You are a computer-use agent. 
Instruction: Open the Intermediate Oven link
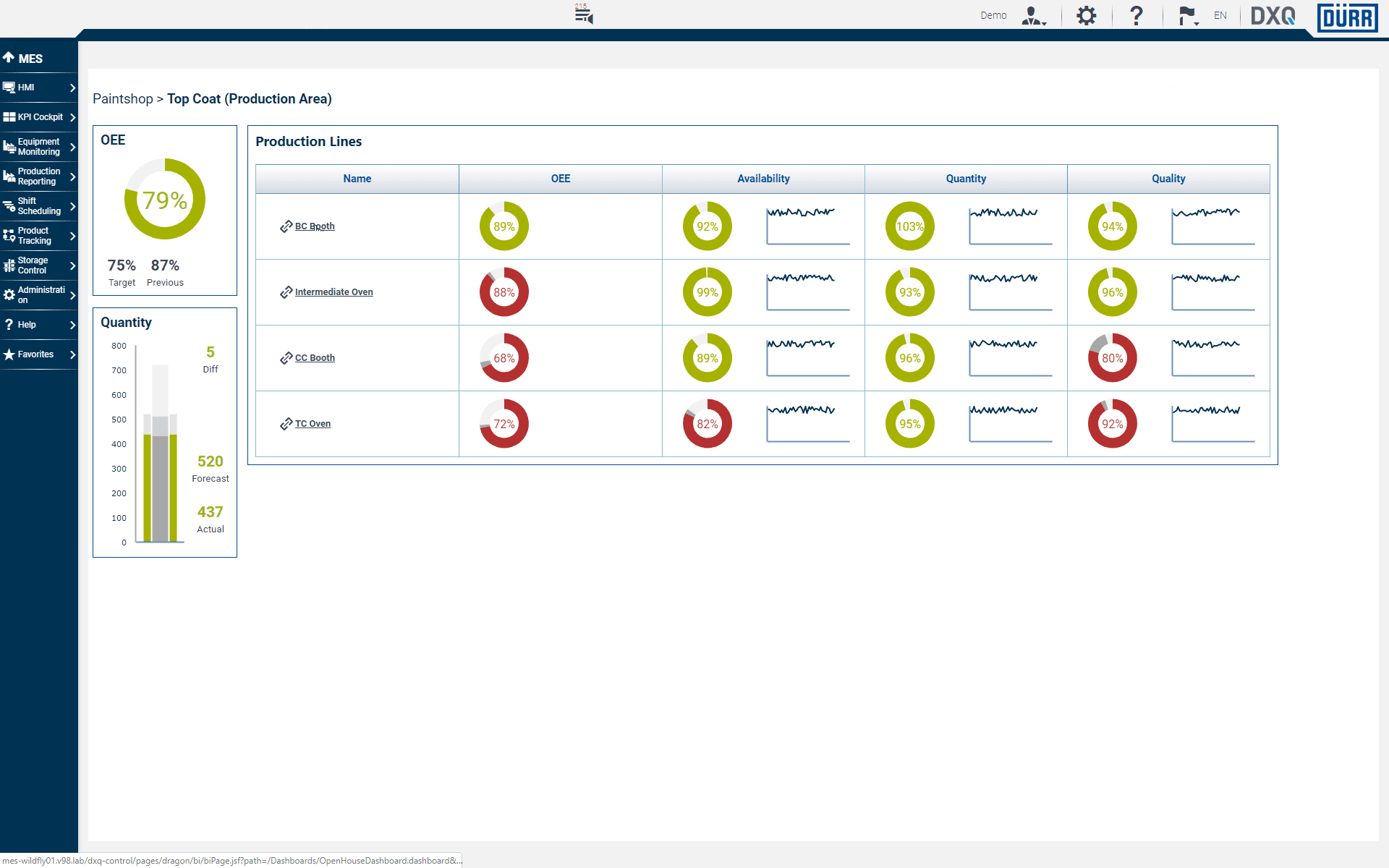(x=334, y=292)
